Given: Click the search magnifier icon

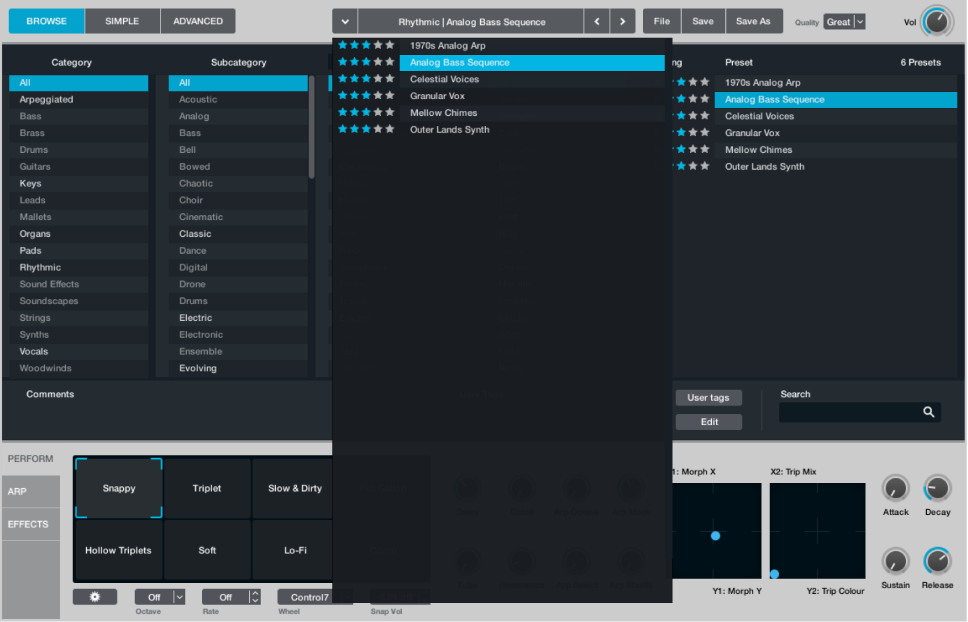Looking at the screenshot, I should point(928,411).
